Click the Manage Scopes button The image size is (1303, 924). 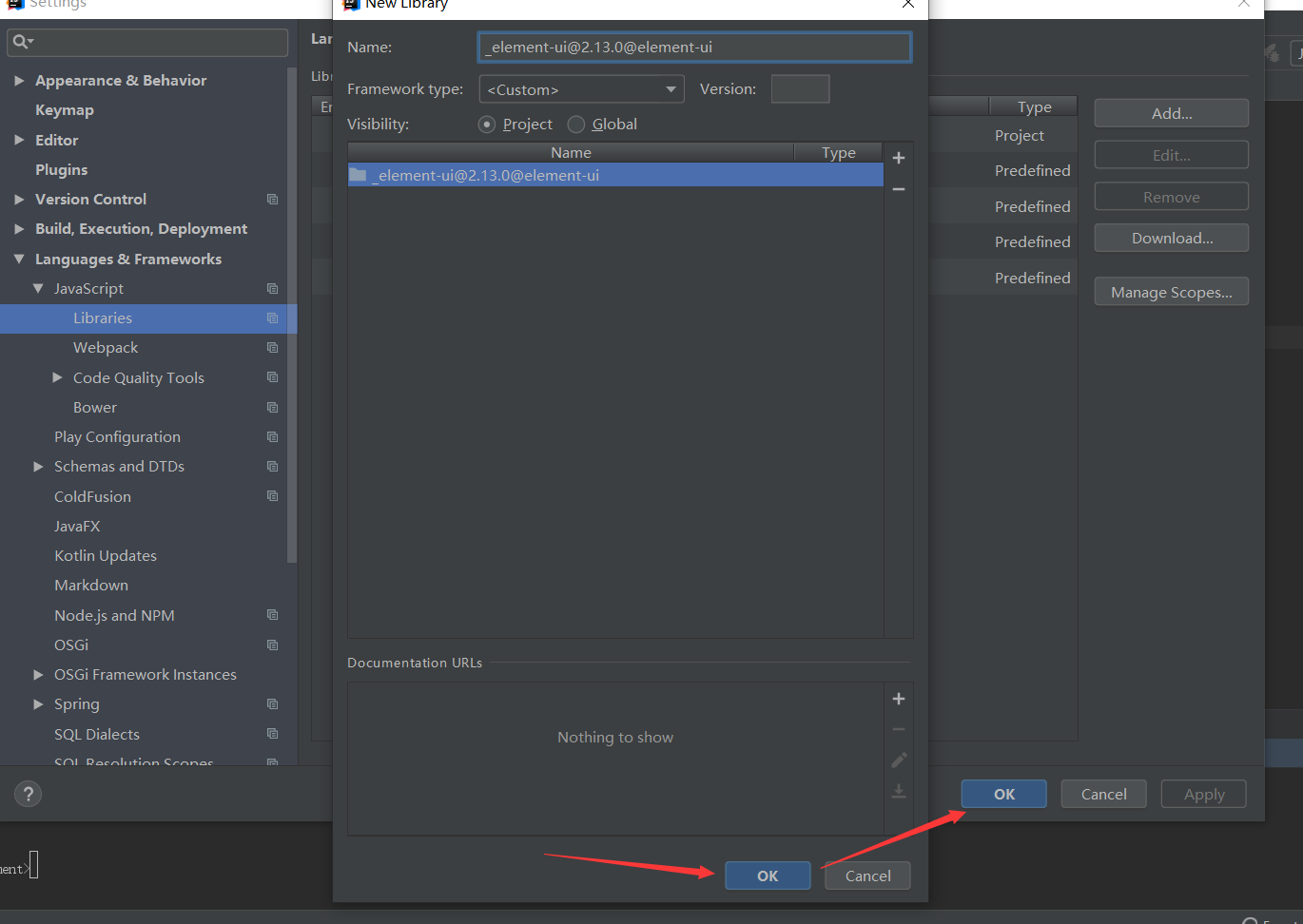point(1171,291)
